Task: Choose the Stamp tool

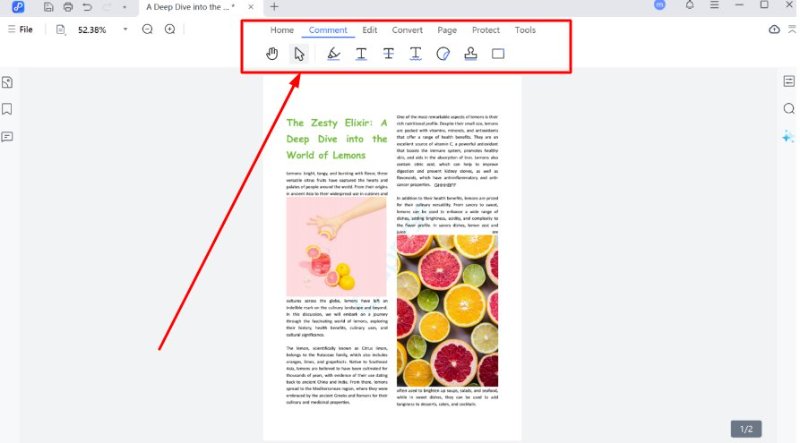Action: click(470, 54)
